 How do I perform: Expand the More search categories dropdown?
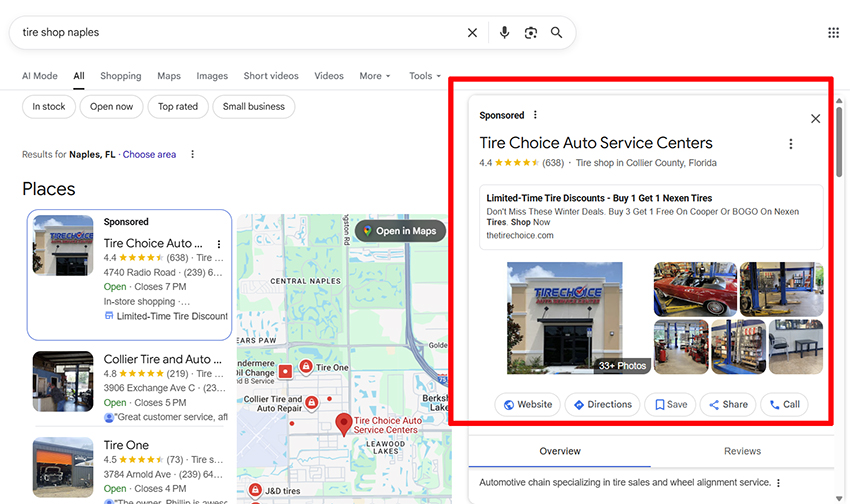tap(374, 76)
